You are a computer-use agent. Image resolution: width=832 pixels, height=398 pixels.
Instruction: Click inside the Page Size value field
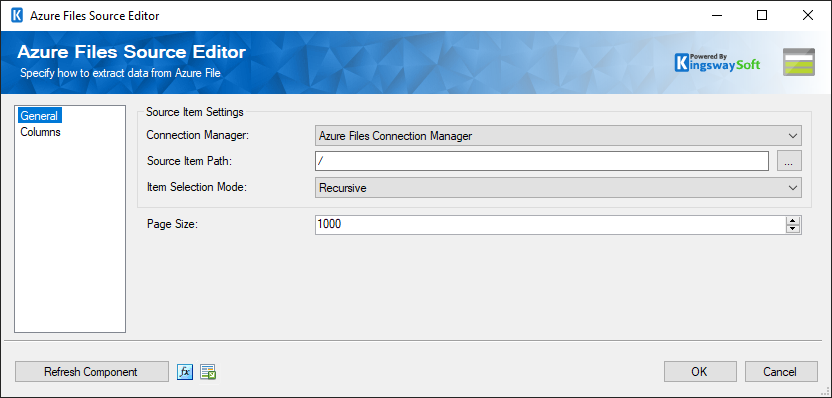coord(550,224)
